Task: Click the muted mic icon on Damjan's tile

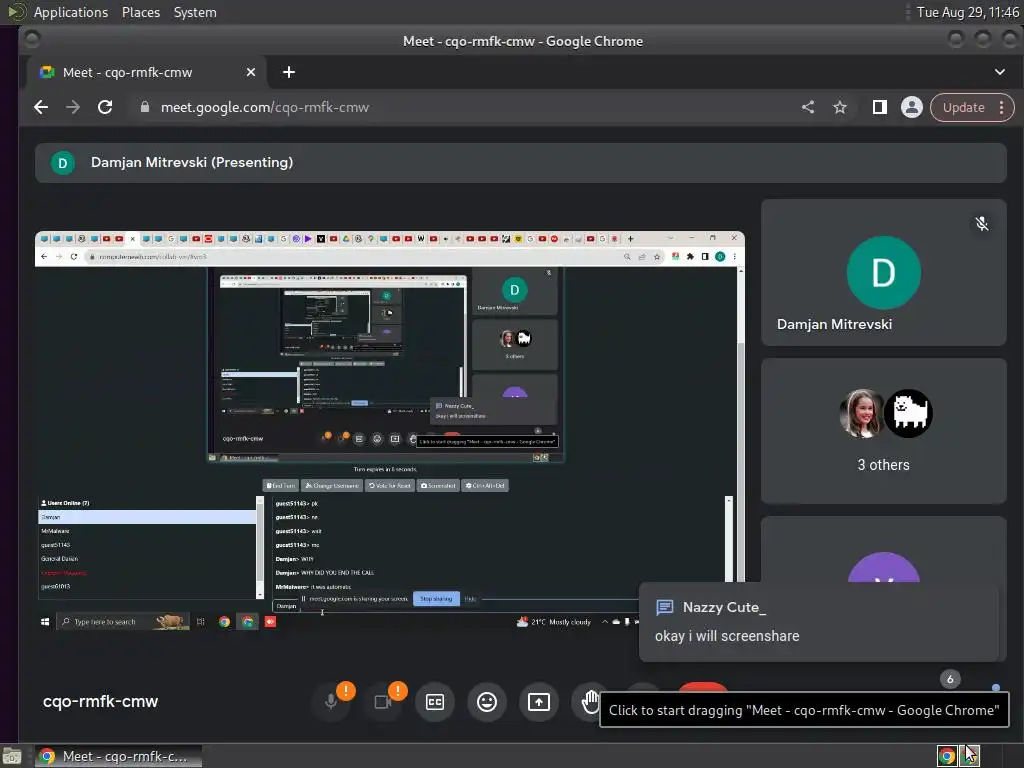Action: 982,224
